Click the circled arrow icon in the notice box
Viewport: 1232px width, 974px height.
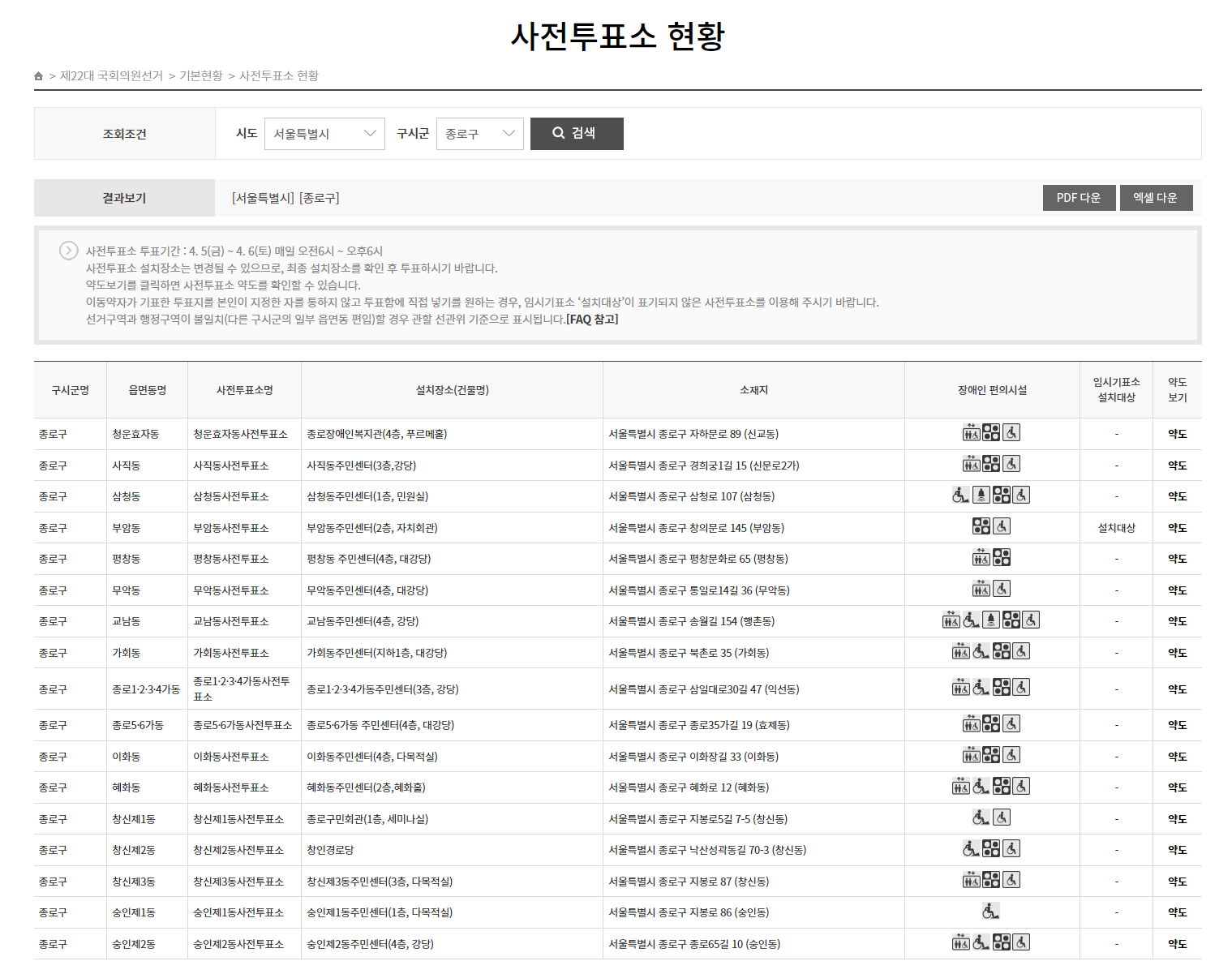[x=69, y=251]
